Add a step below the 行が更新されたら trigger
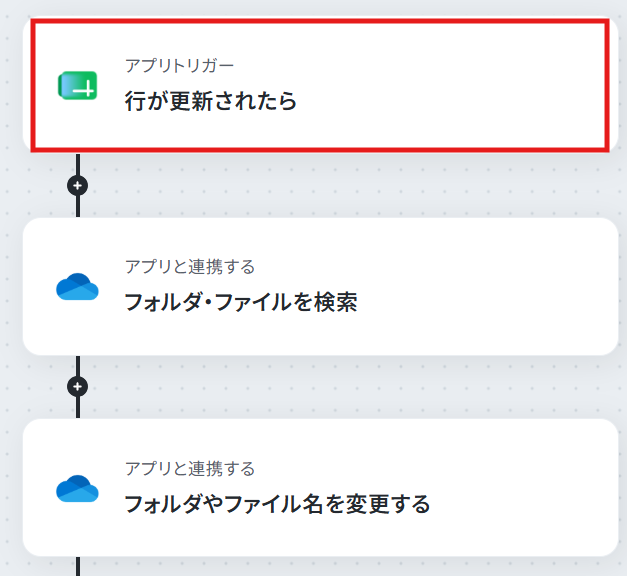Screen dimensions: 627x576 tap(78, 186)
